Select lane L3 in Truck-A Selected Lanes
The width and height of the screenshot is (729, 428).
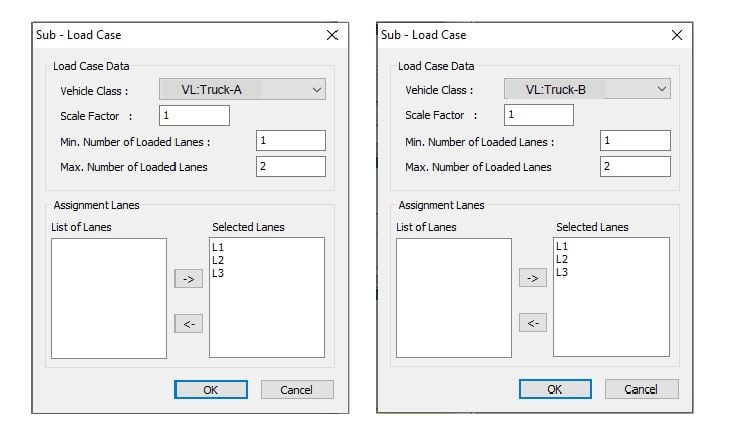click(217, 272)
